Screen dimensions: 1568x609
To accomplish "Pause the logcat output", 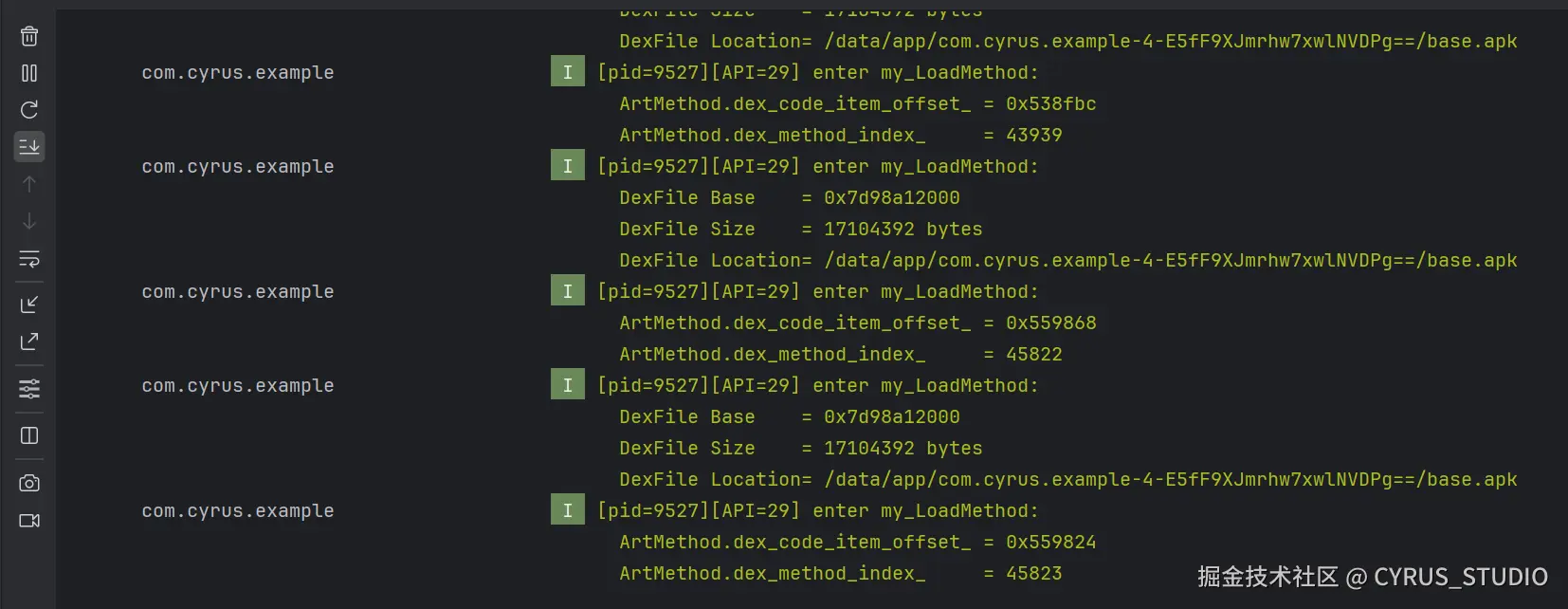I will pos(29,73).
